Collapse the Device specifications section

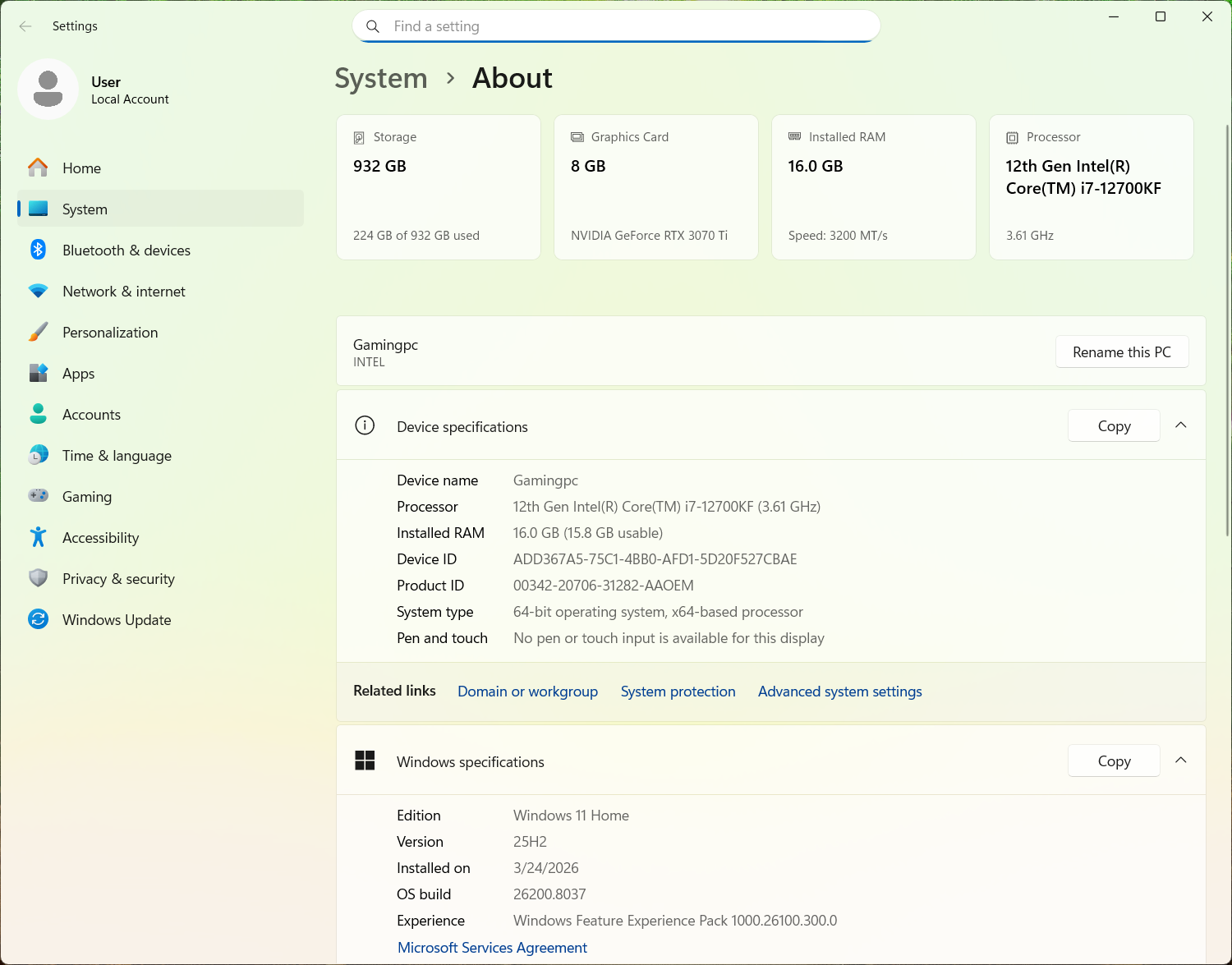[1181, 425]
